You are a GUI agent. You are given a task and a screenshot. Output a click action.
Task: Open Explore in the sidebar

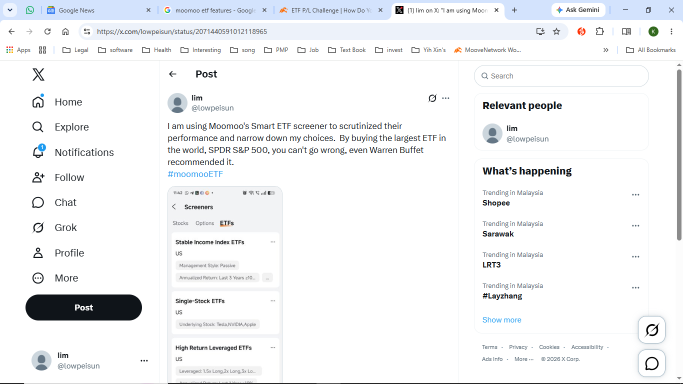pyautogui.click(x=61, y=127)
